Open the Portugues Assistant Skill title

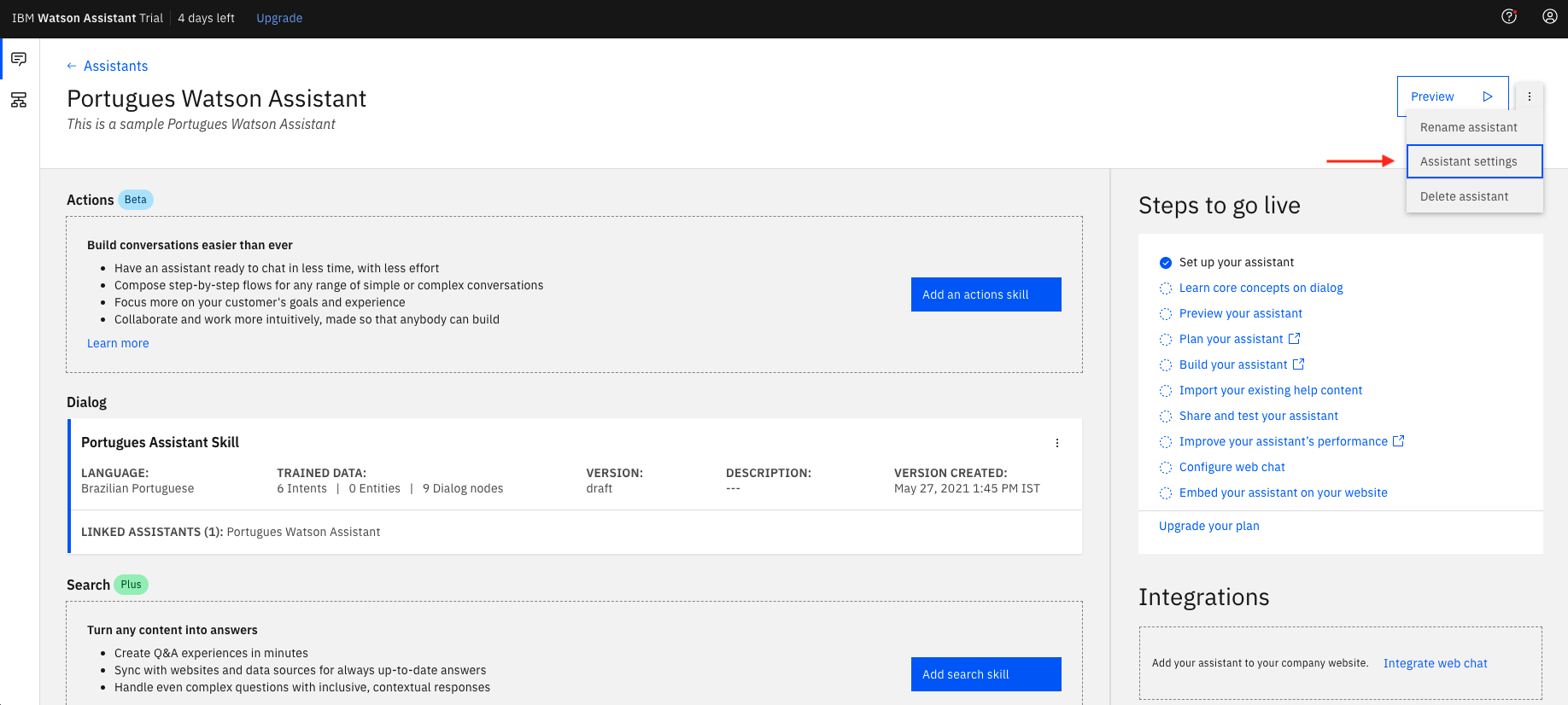tap(160, 442)
